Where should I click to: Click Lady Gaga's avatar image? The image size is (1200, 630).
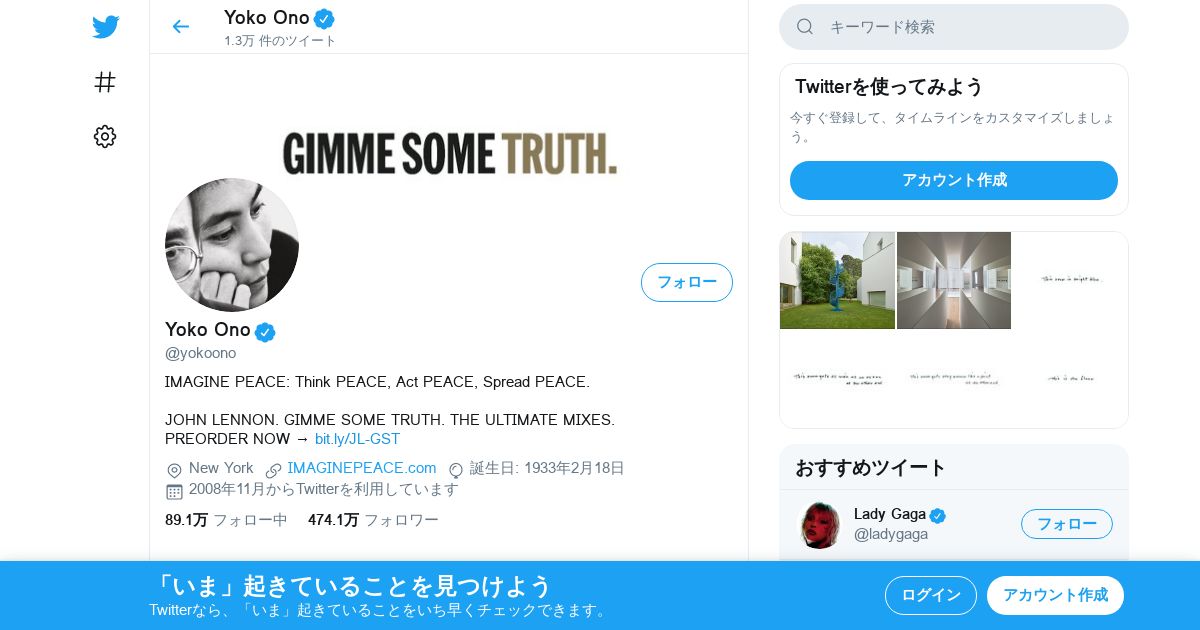tap(820, 524)
